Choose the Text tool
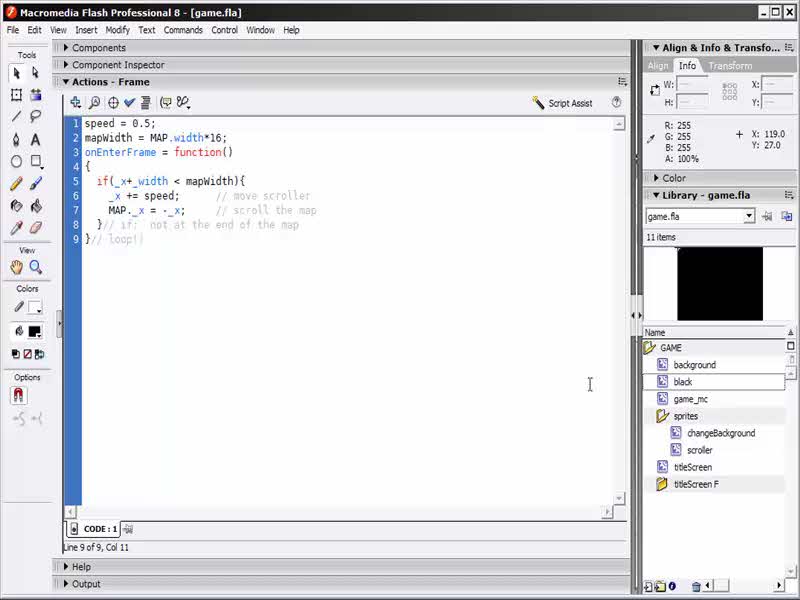The width and height of the screenshot is (800, 600). (36, 140)
